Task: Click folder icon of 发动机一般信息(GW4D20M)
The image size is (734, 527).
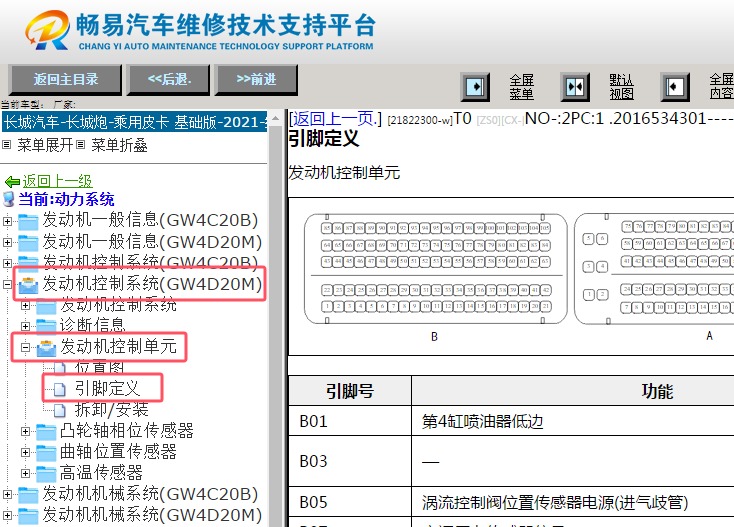Action: click(x=28, y=243)
